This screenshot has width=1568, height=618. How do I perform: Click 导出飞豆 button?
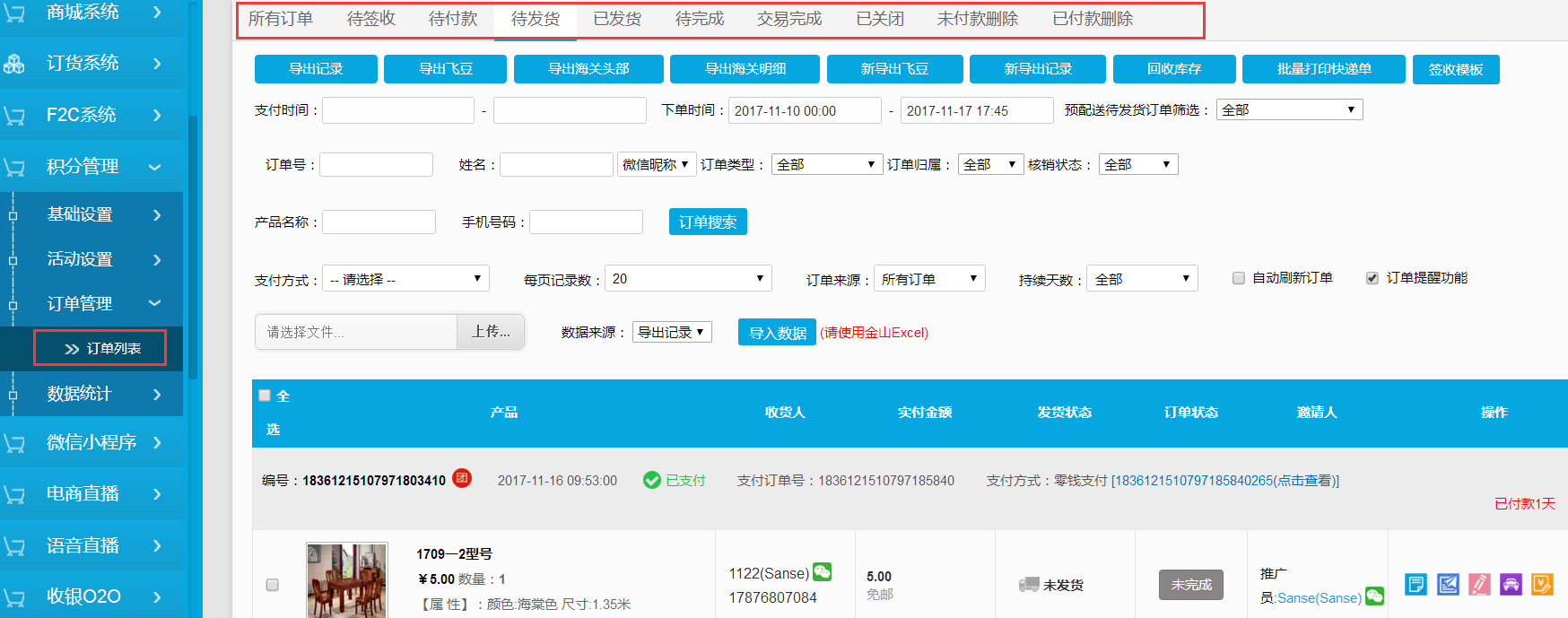pos(445,69)
